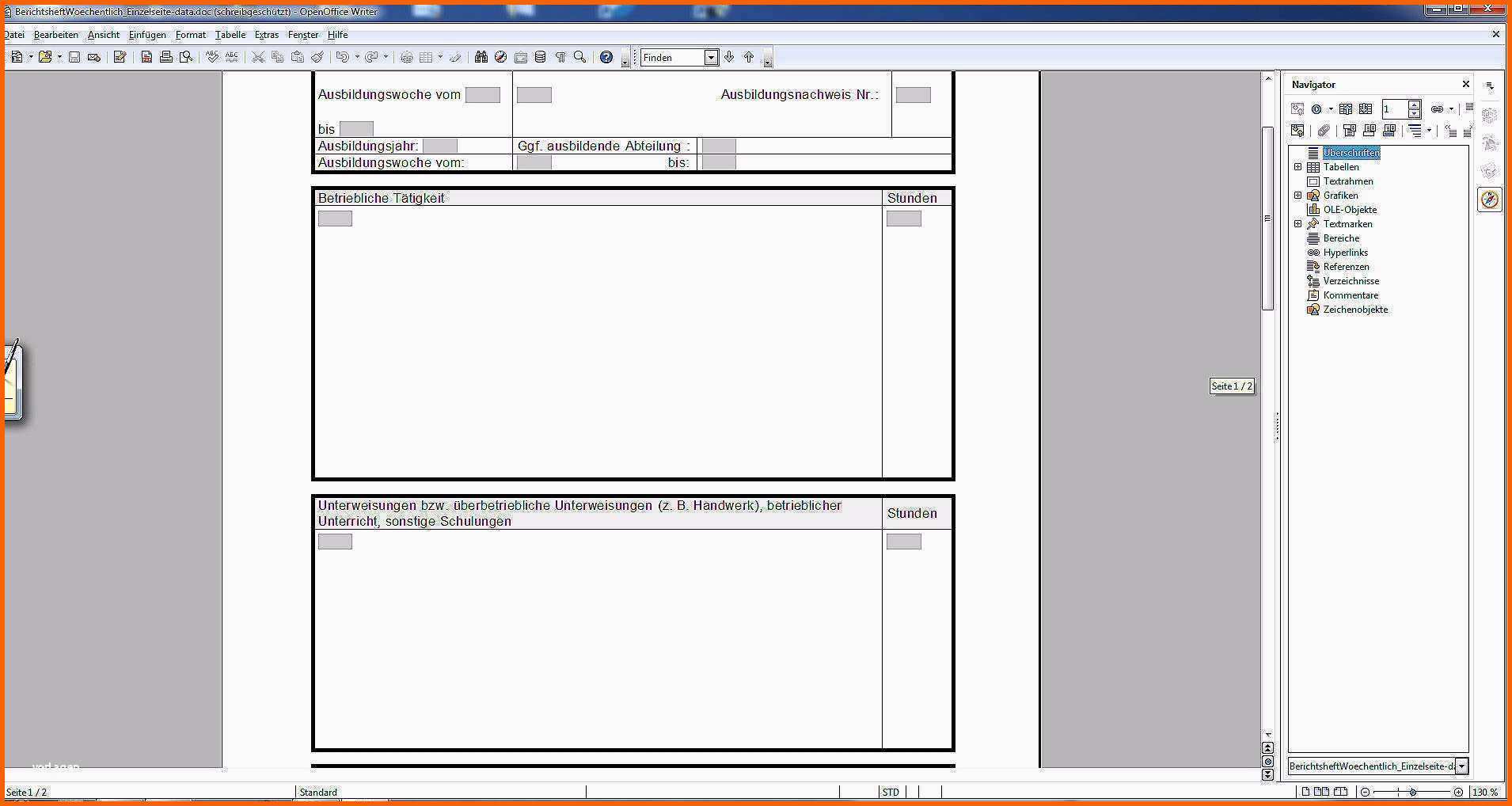Click the Paste clipboard icon
Image resolution: width=1512 pixels, height=806 pixels.
pos(298,57)
